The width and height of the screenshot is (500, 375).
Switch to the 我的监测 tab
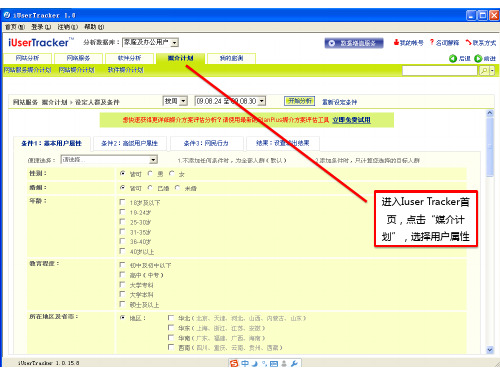pos(231,58)
